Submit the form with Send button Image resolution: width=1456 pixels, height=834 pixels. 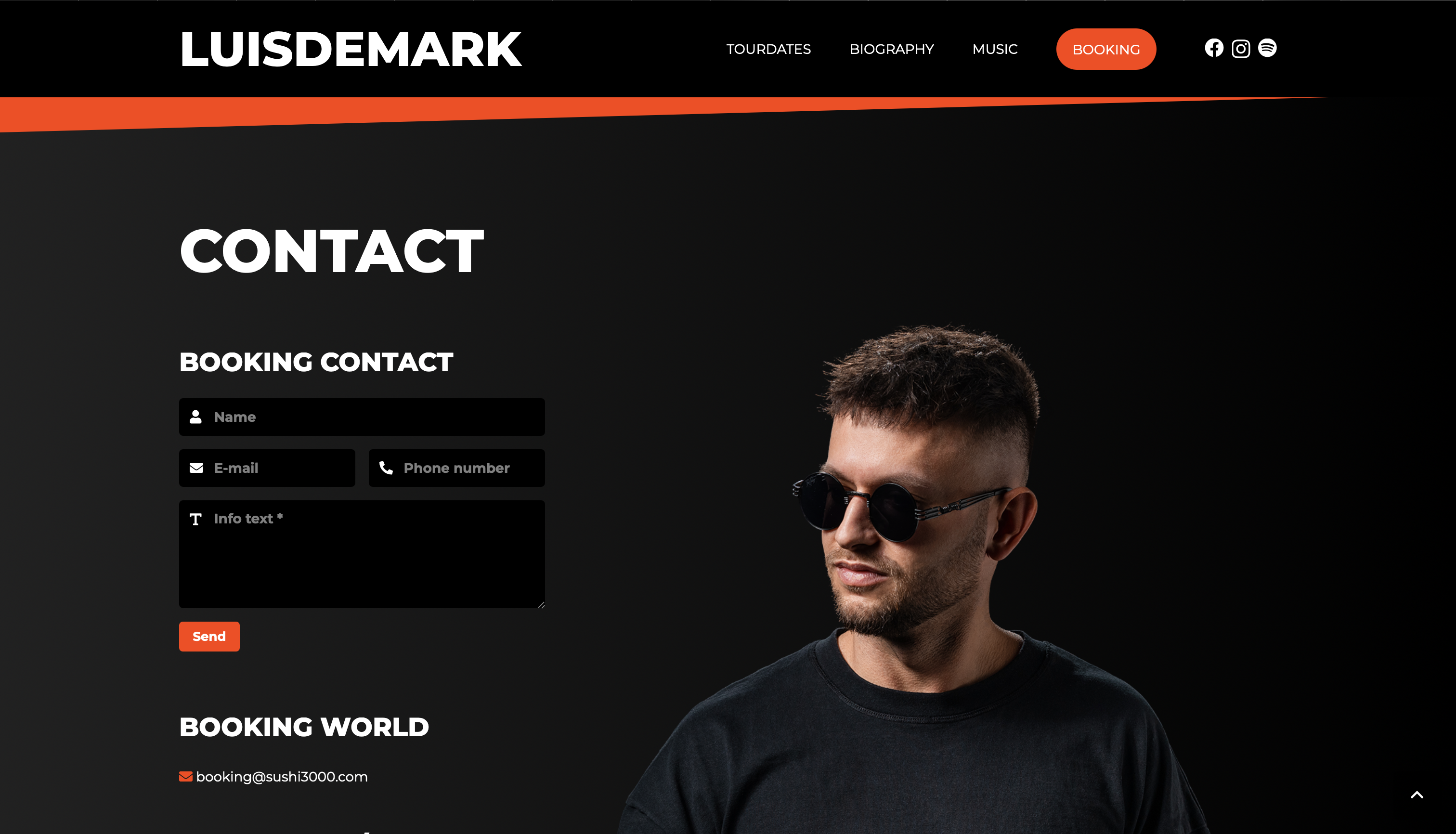pos(209,637)
